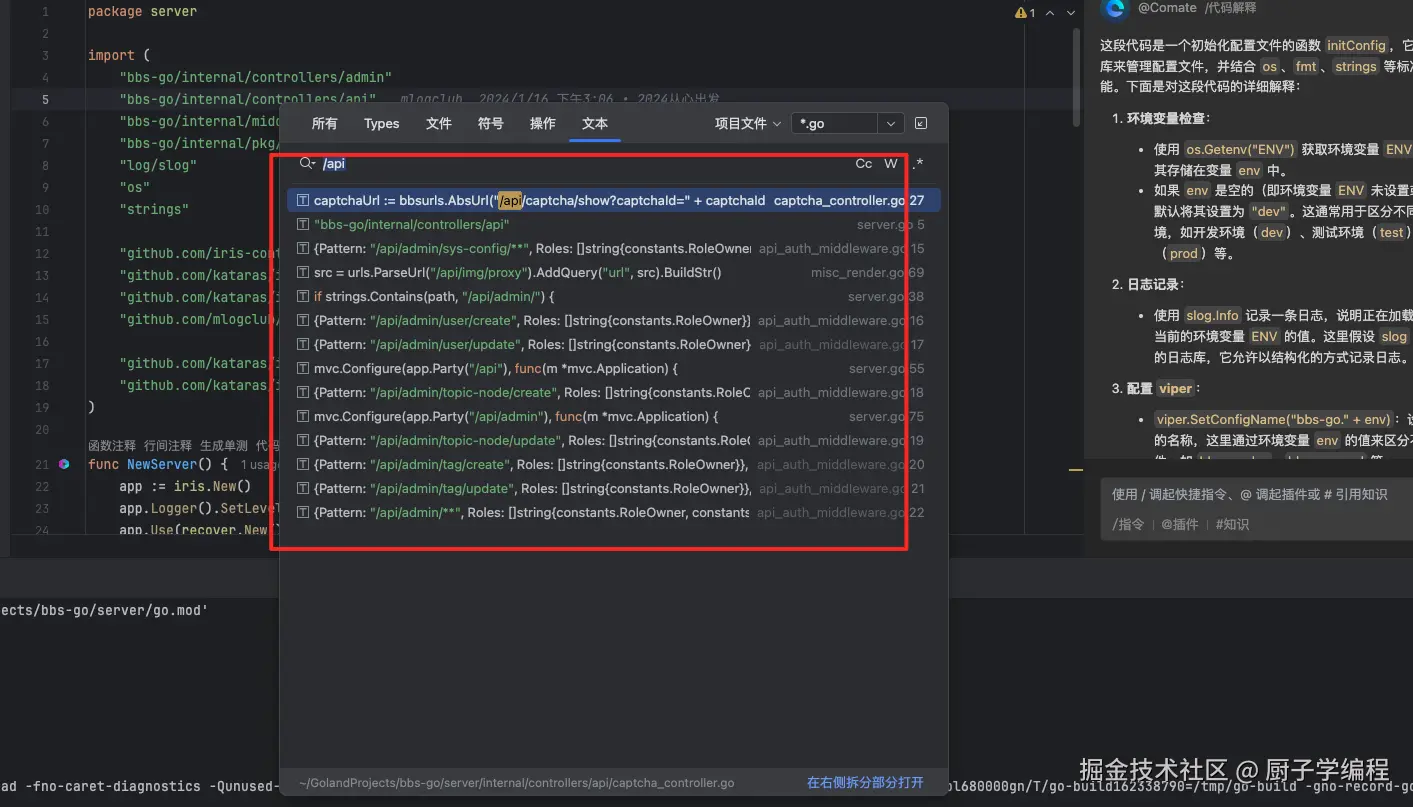This screenshot has width=1413, height=807.
Task: Click the slog.Info code tag in Comate
Action: (1212, 315)
